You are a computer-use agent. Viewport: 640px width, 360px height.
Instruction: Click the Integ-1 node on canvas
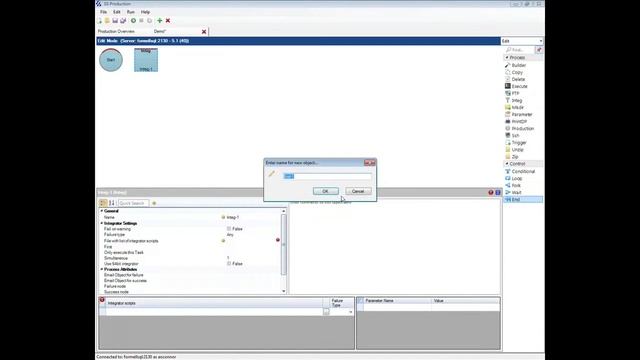pyautogui.click(x=146, y=60)
